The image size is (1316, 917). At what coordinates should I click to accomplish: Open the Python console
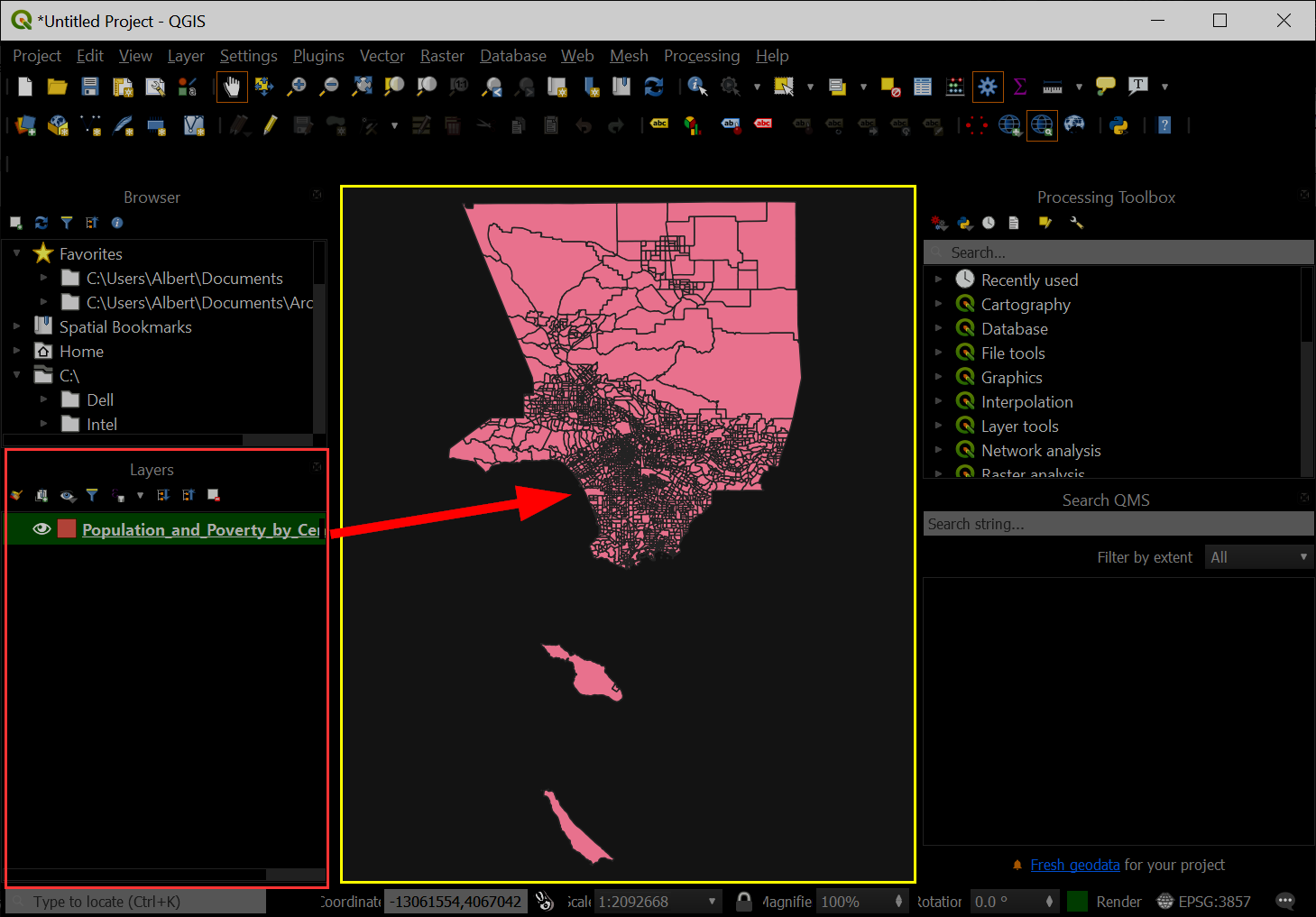(1118, 125)
